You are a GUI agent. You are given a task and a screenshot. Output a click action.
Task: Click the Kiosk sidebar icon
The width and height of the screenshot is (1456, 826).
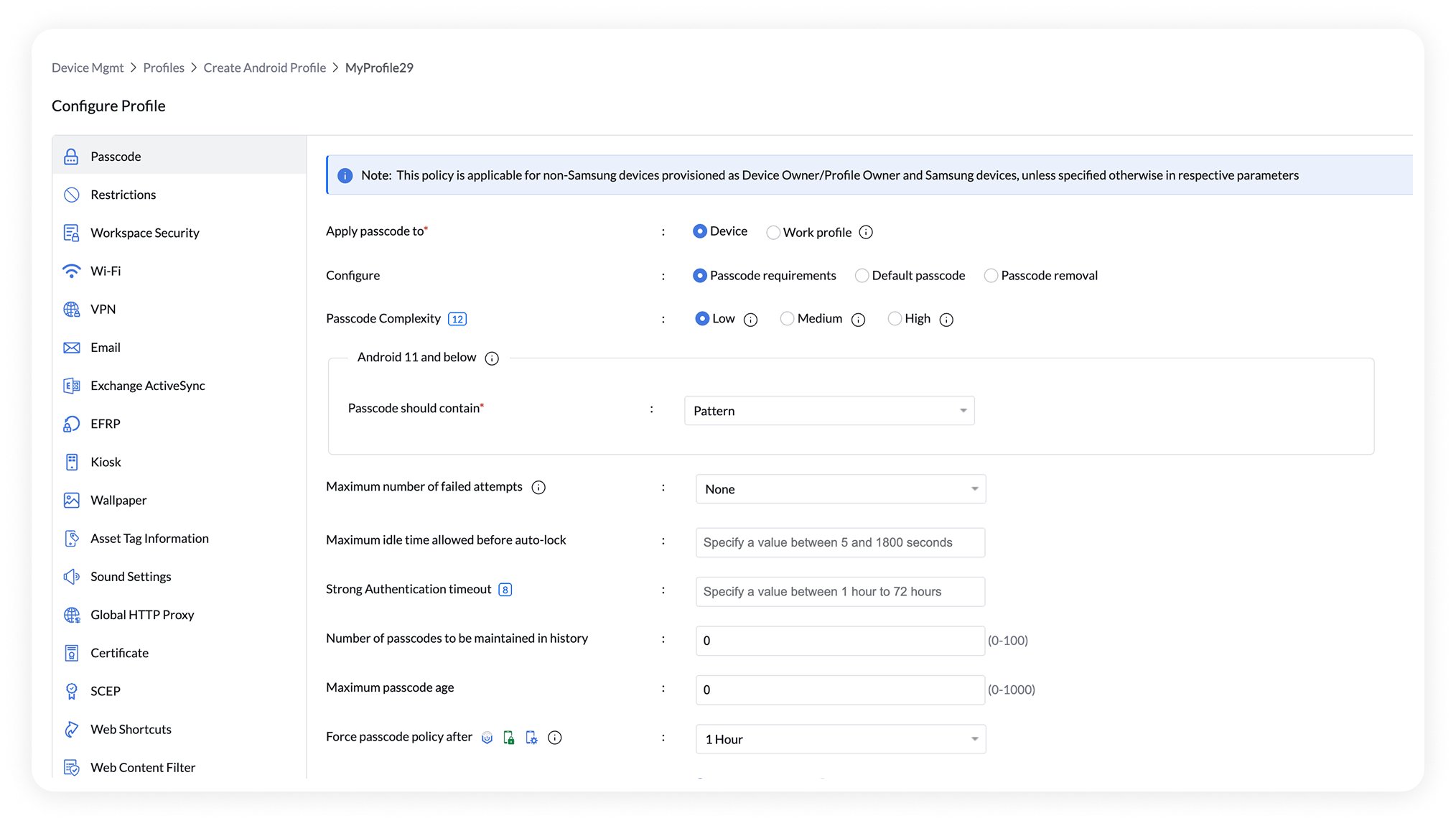[71, 462]
